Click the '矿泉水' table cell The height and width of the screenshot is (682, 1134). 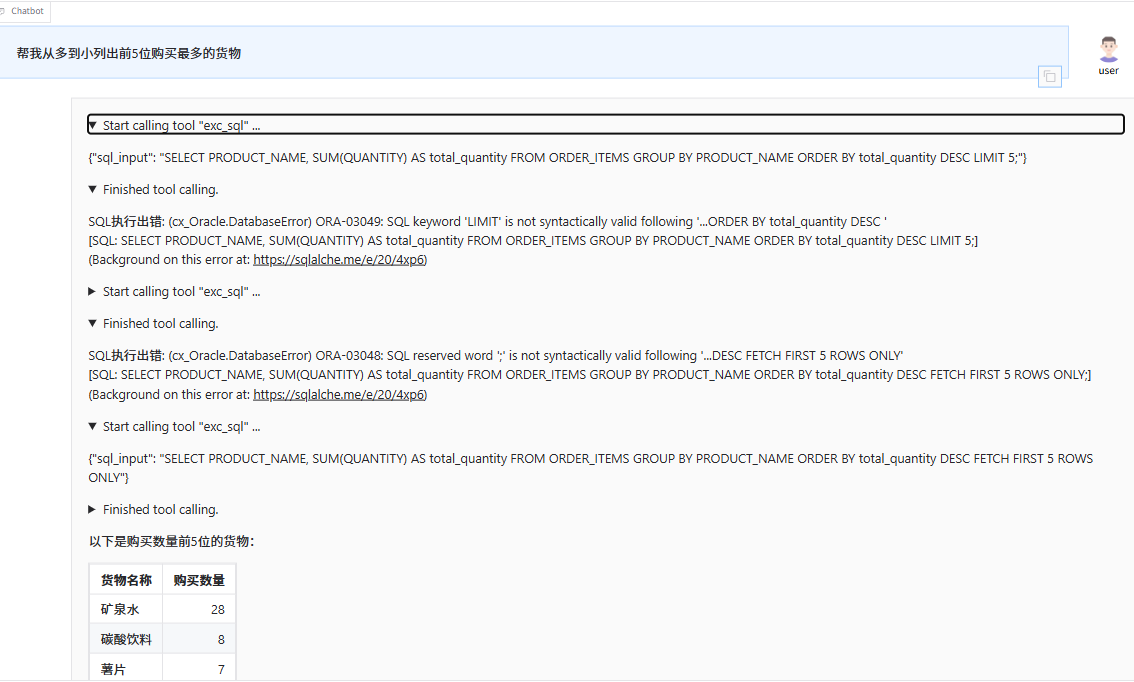pos(126,610)
